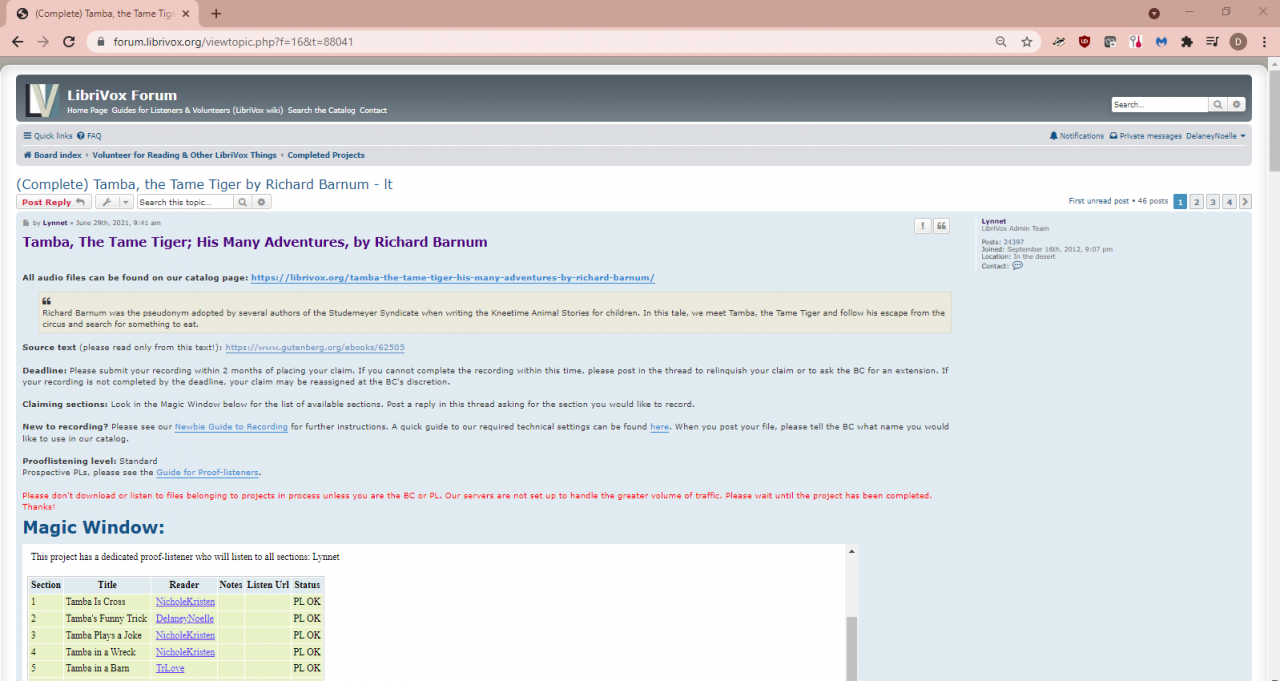Click the topic title heading link
This screenshot has height=681, width=1280.
(204, 184)
